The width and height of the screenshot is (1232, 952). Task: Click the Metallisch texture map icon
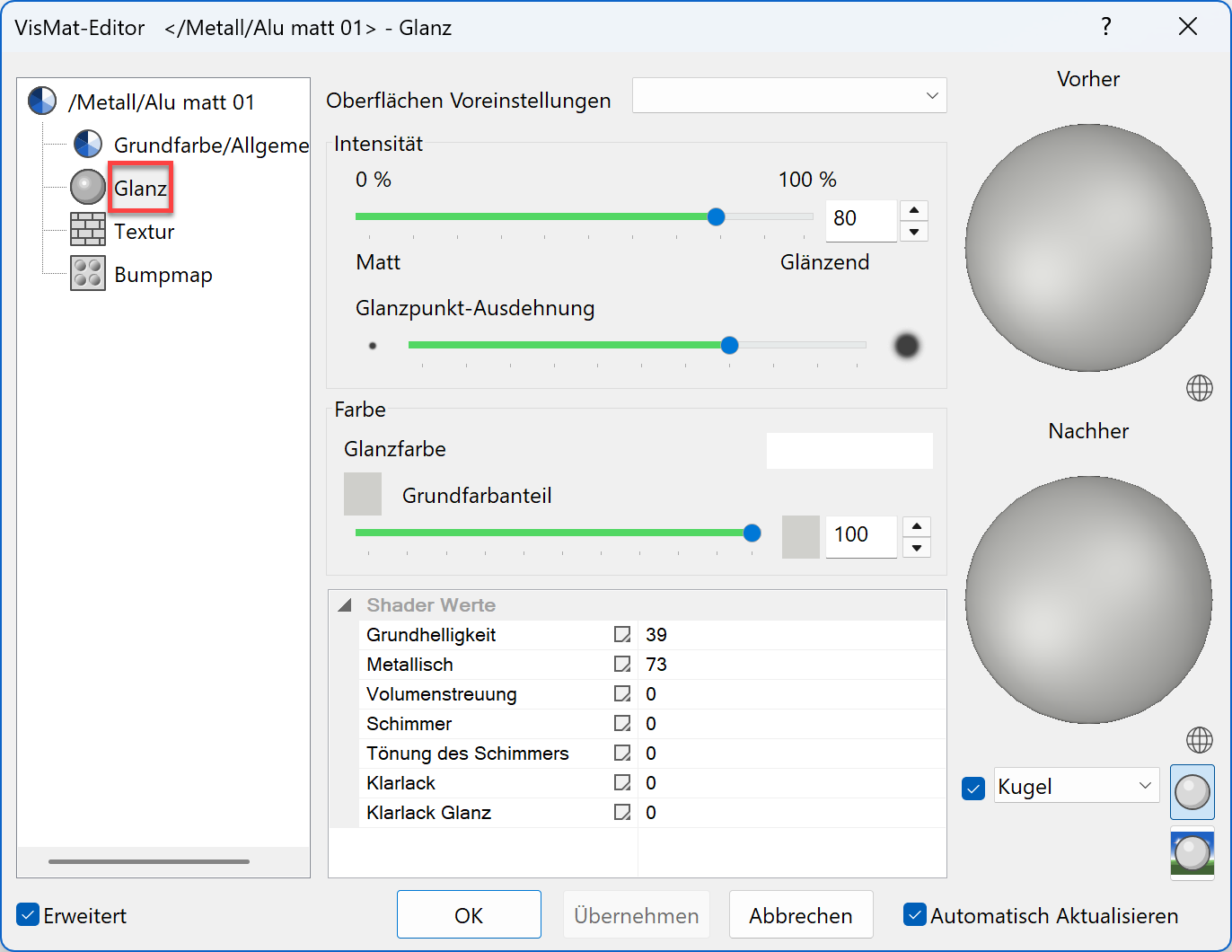pos(621,665)
